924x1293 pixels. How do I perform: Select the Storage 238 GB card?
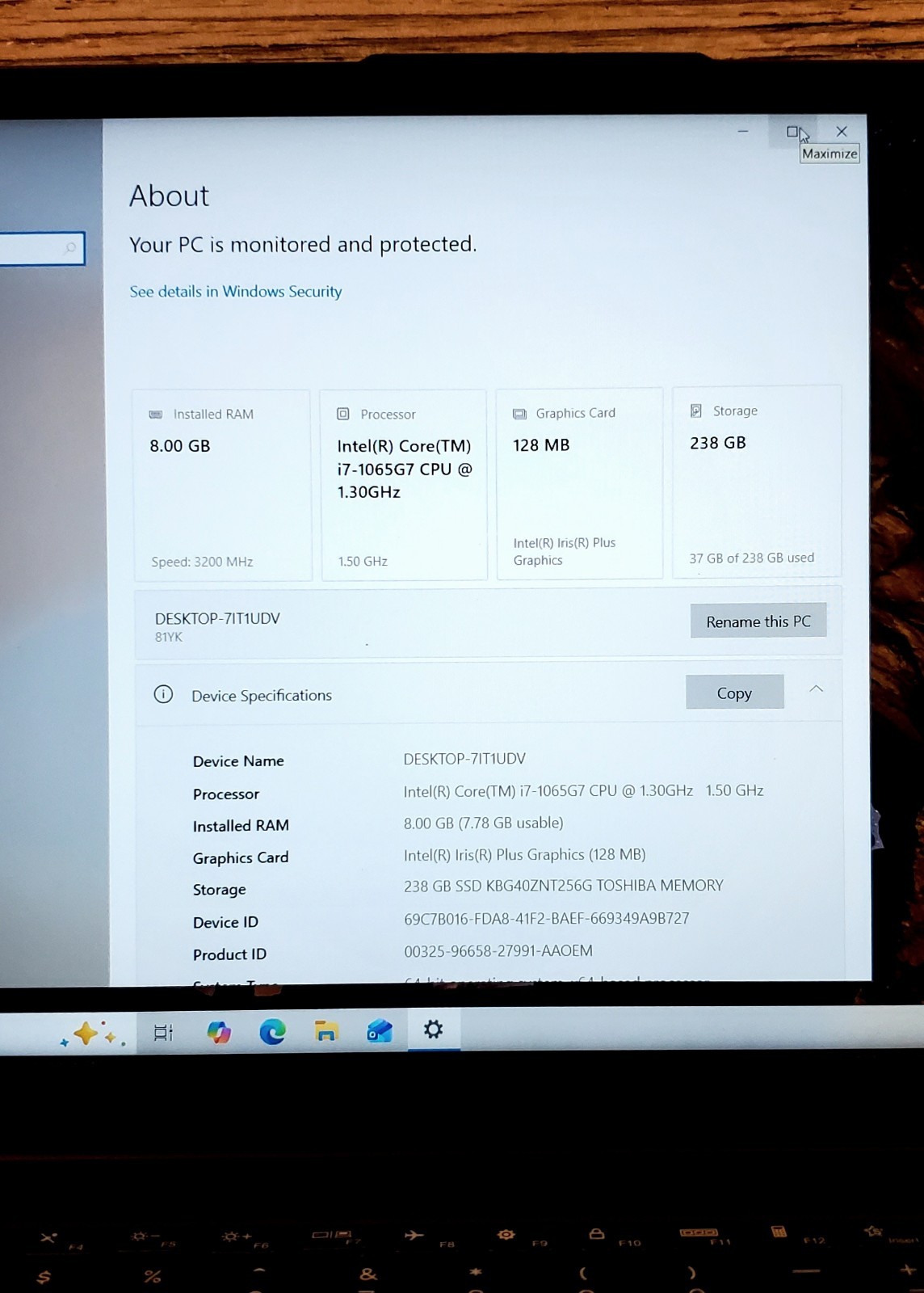(x=757, y=482)
